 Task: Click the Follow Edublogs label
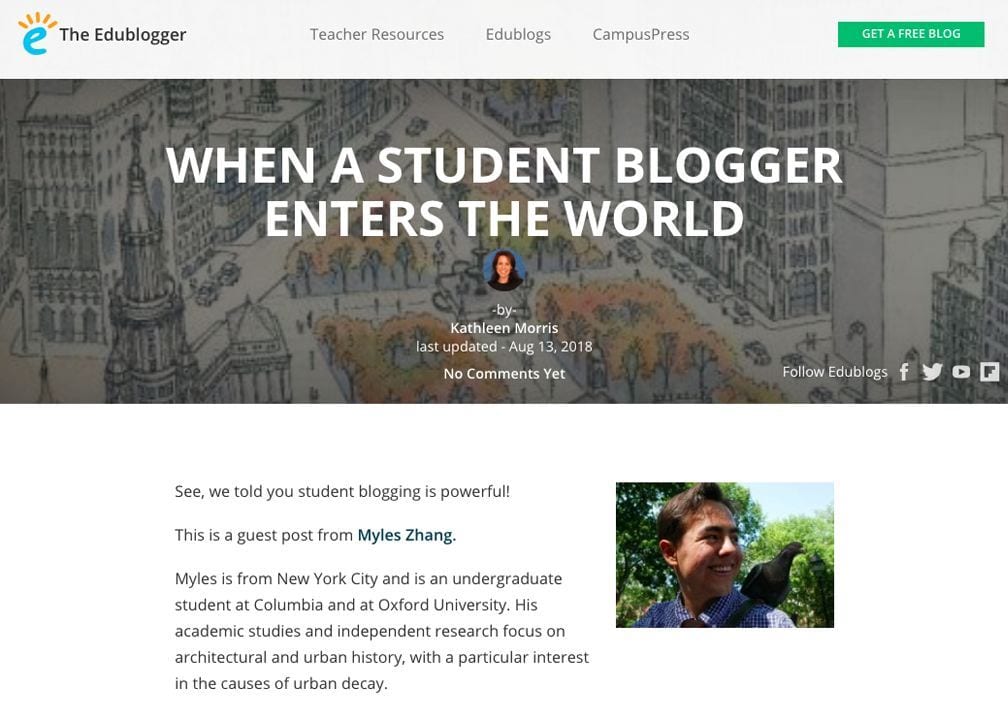click(x=834, y=372)
